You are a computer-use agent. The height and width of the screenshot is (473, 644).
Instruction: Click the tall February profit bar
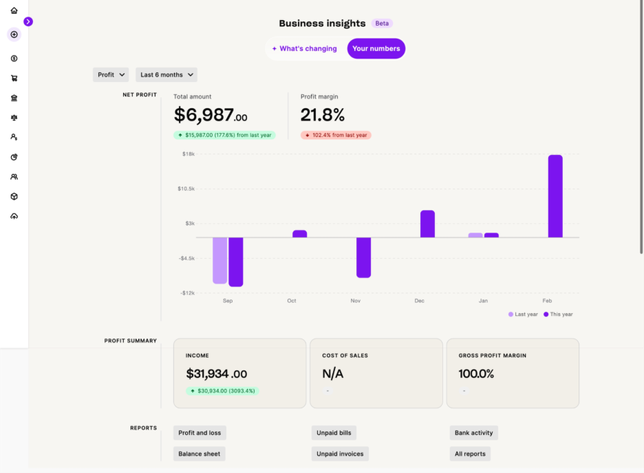pos(555,196)
